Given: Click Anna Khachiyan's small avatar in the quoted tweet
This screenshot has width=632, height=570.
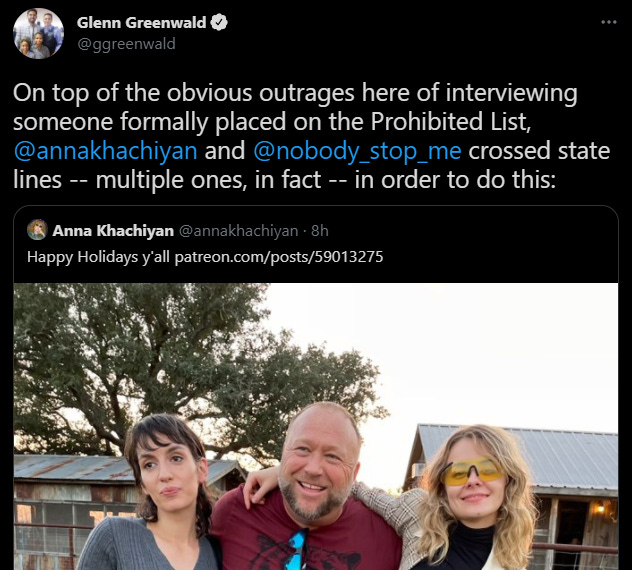Looking at the screenshot, I should click(x=37, y=230).
